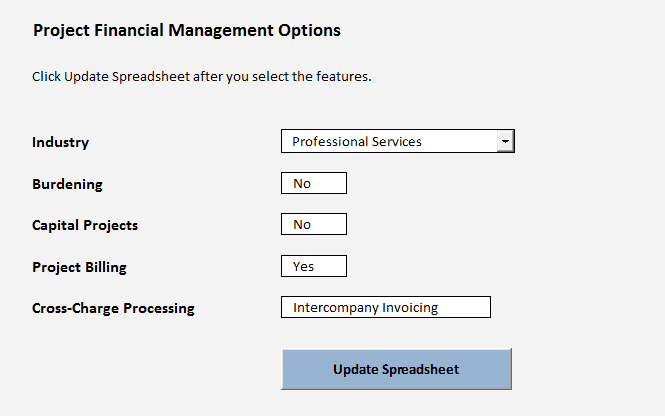Viewport: 665px width, 416px height.
Task: Click the Project Financial Management Options heading
Action: point(187,30)
